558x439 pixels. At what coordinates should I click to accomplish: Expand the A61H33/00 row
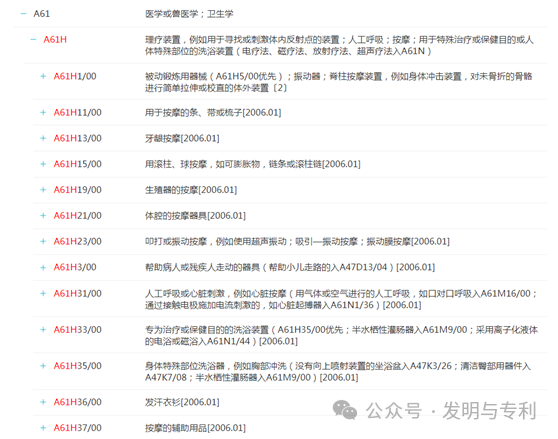tap(43, 330)
